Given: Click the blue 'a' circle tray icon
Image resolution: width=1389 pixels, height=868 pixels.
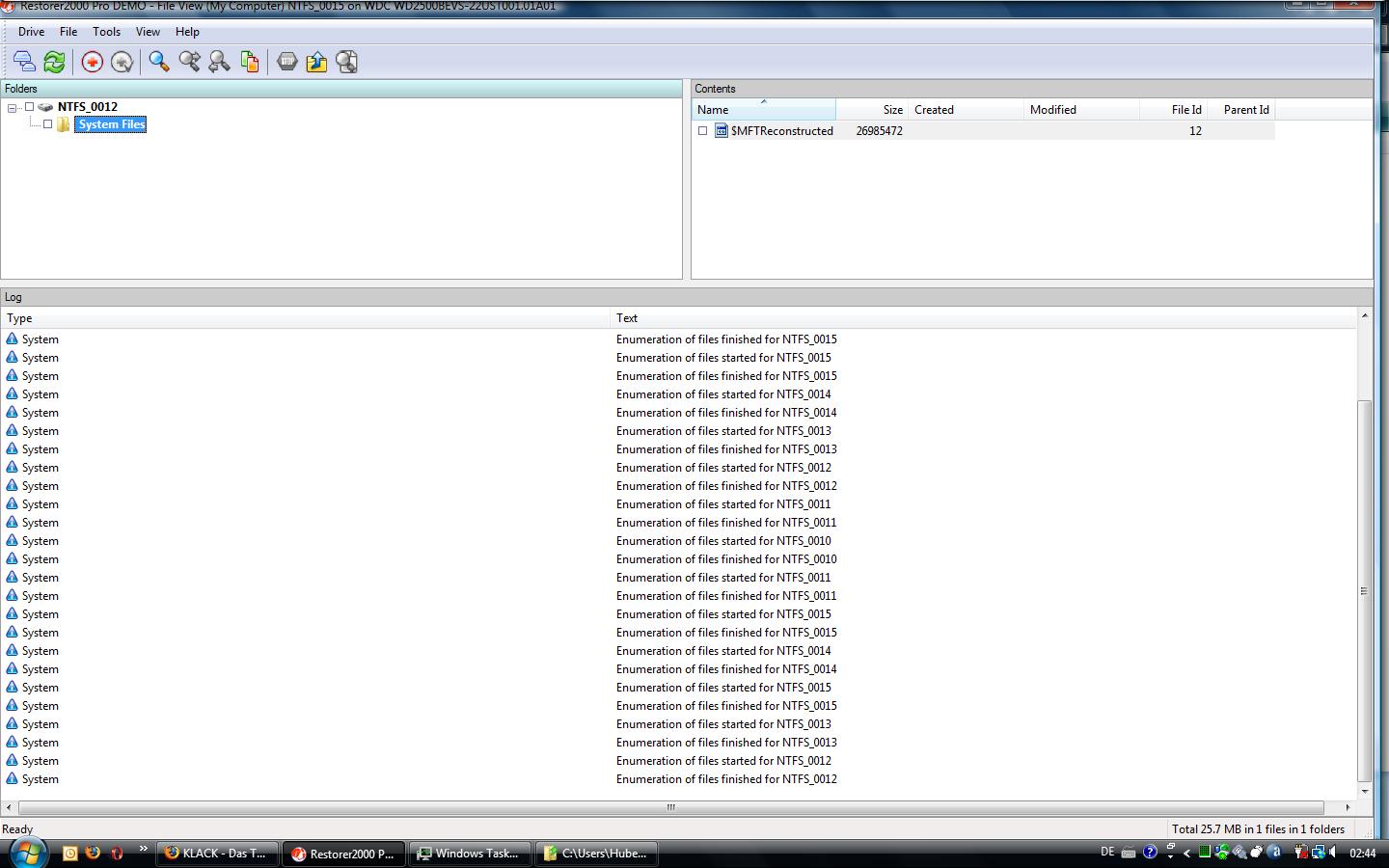Looking at the screenshot, I should (1275, 852).
